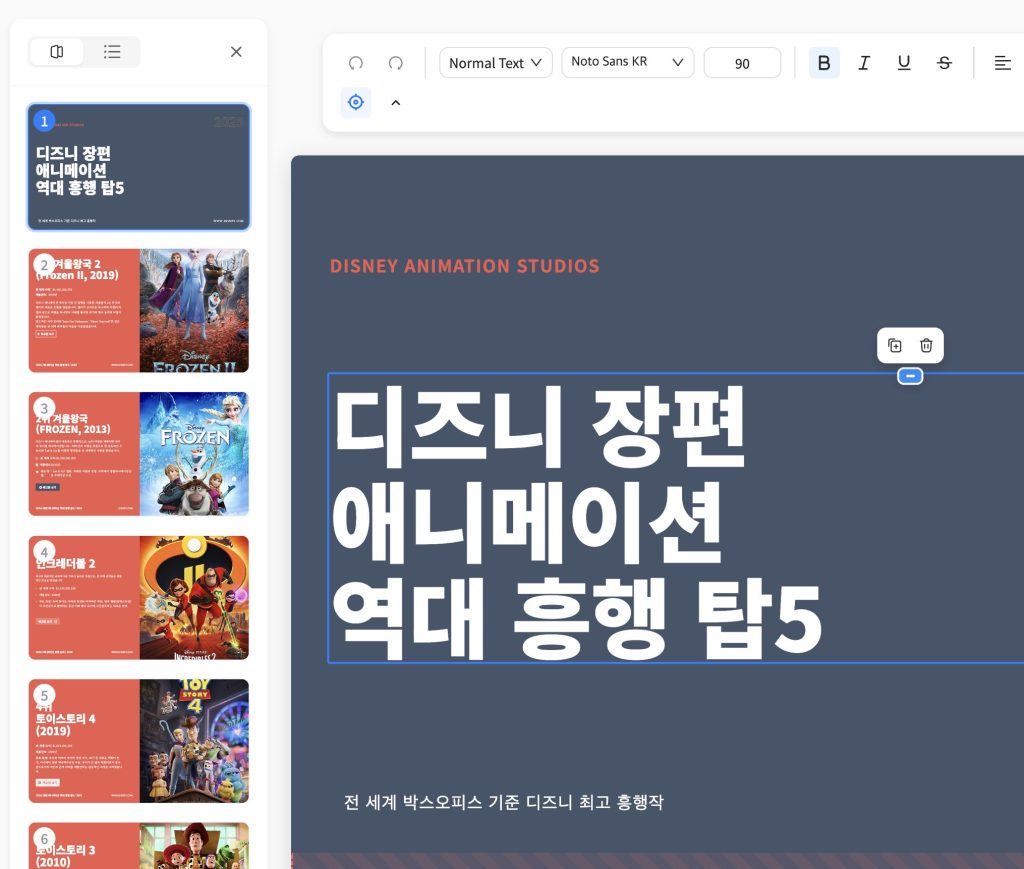This screenshot has width=1024, height=869.
Task: Open the Normal Text style dropdown
Action: pos(496,63)
